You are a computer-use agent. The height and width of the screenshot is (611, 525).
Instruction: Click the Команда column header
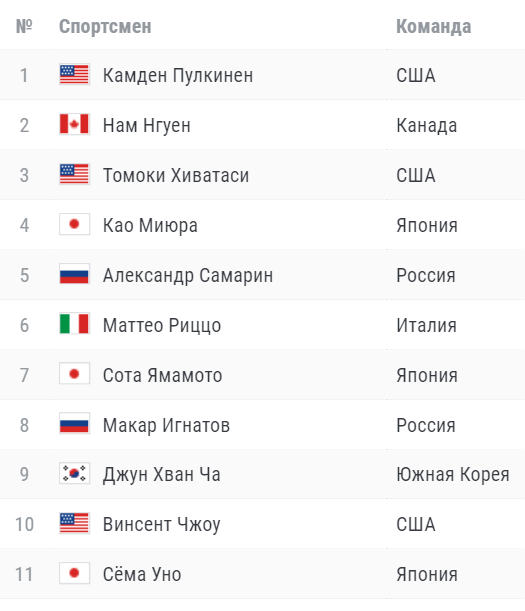click(434, 26)
